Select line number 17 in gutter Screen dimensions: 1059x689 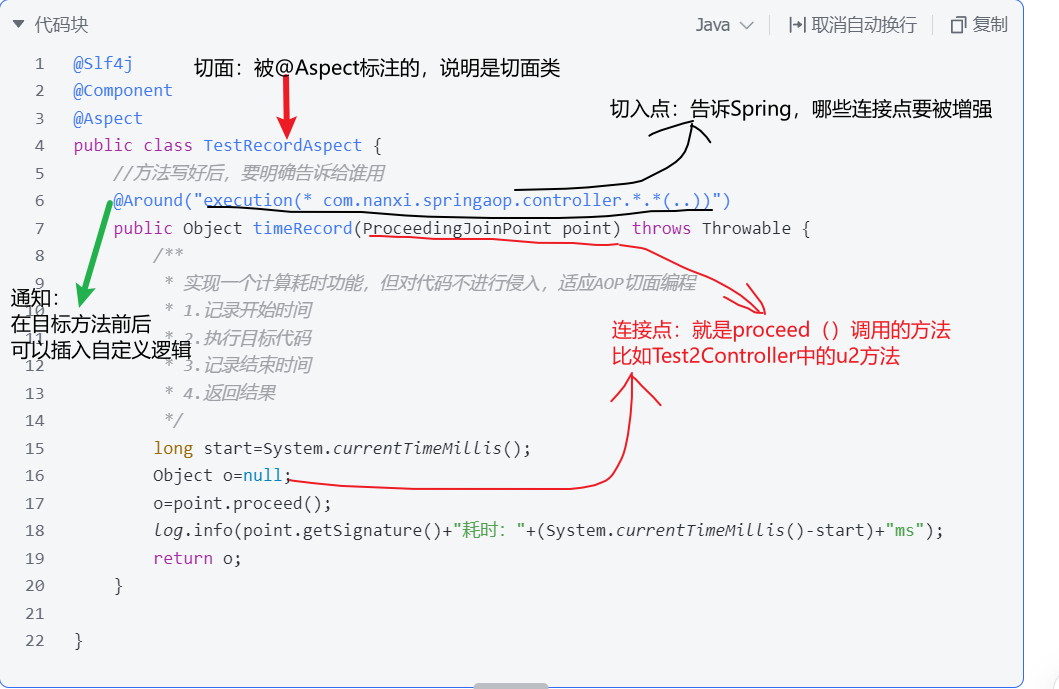(35, 503)
